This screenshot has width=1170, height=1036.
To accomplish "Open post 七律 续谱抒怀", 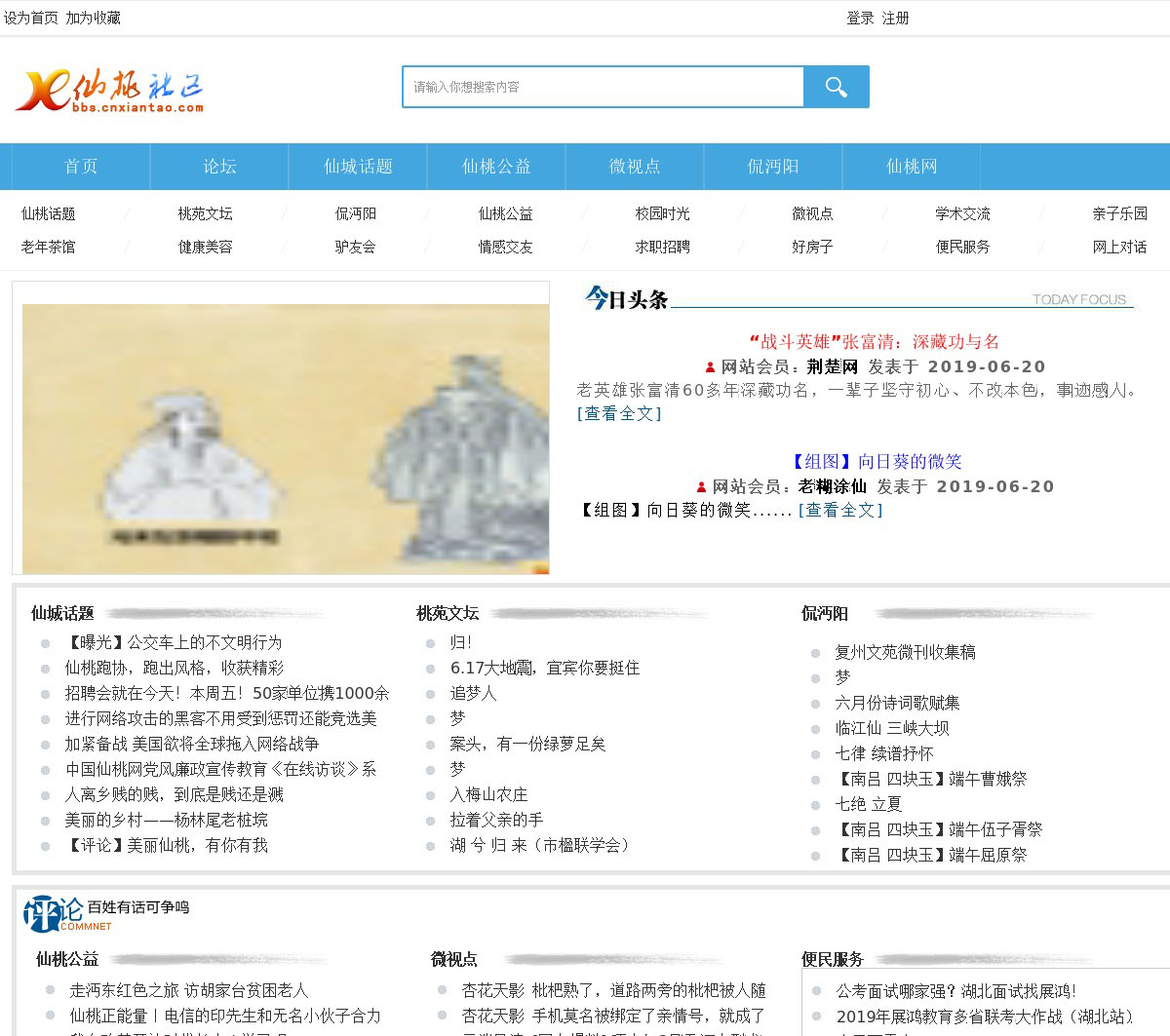I will point(884,754).
